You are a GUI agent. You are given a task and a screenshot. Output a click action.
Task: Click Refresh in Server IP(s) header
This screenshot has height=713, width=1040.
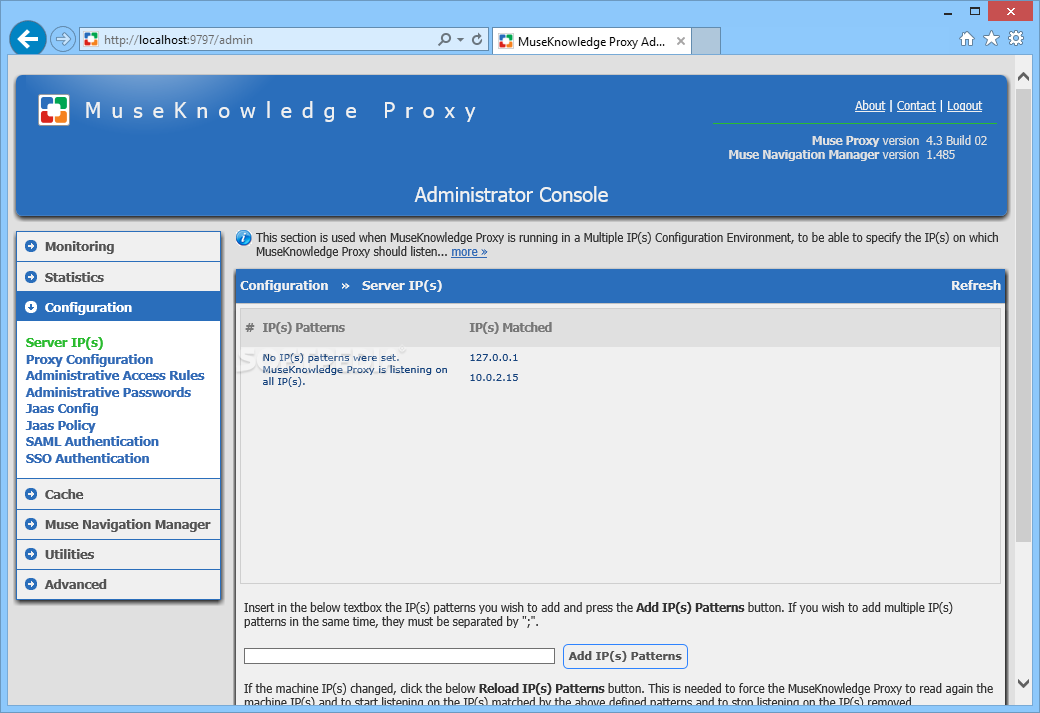click(x=976, y=286)
